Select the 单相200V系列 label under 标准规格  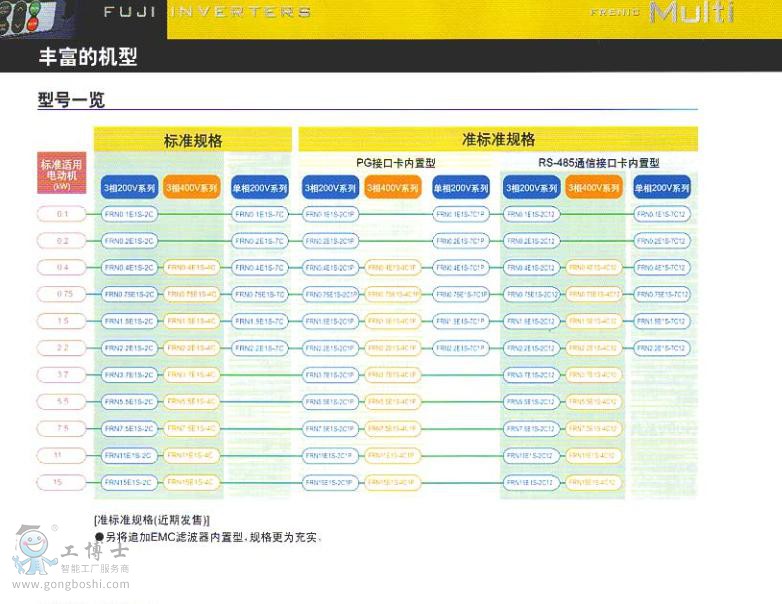pyautogui.click(x=259, y=188)
